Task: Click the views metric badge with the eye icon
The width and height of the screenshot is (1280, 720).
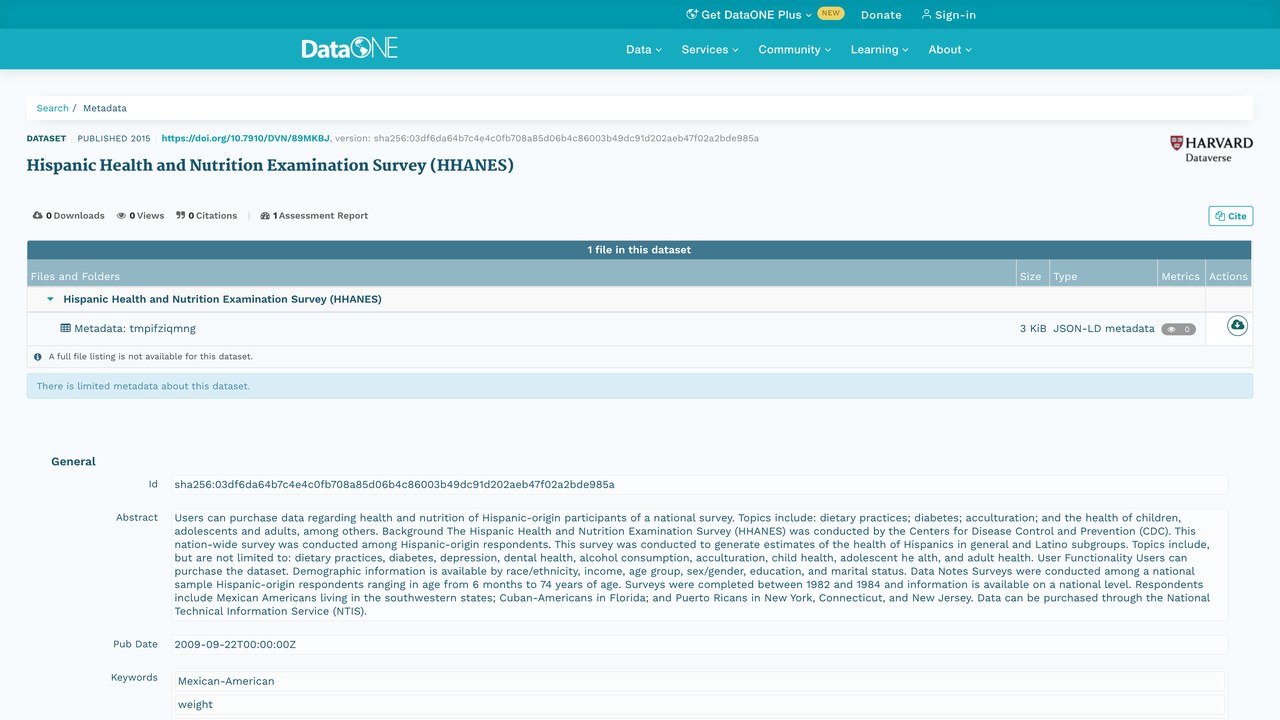Action: tap(1178, 329)
